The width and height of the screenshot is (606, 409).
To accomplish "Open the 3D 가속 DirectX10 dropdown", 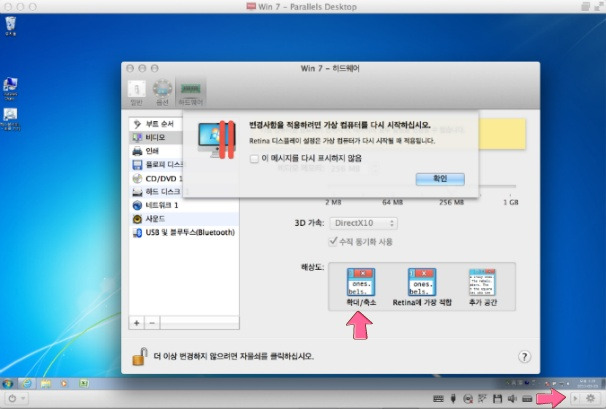I will (363, 223).
